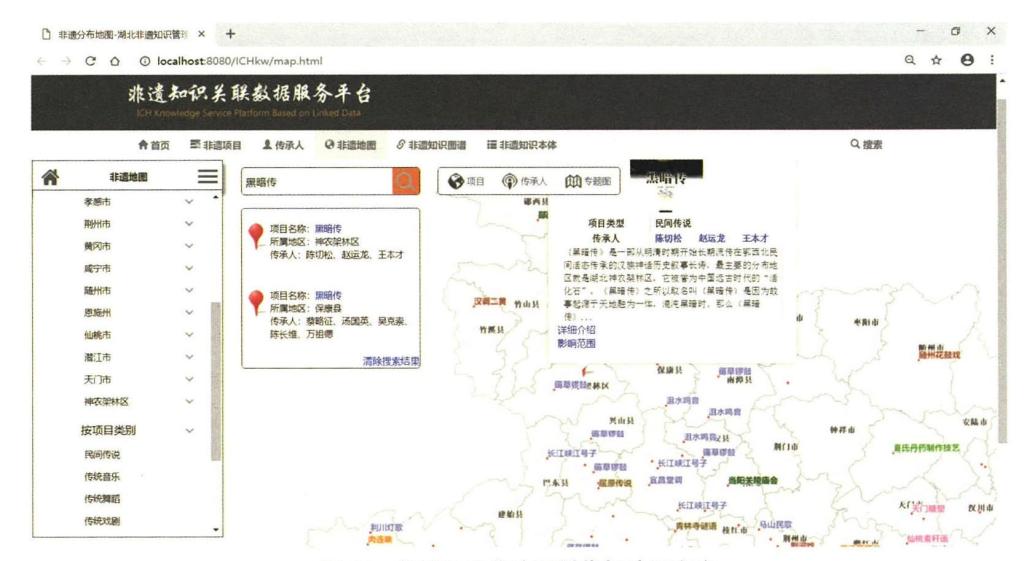Expand the 神农架林区 region entry
This screenshot has height=561, width=1024.
tap(189, 402)
